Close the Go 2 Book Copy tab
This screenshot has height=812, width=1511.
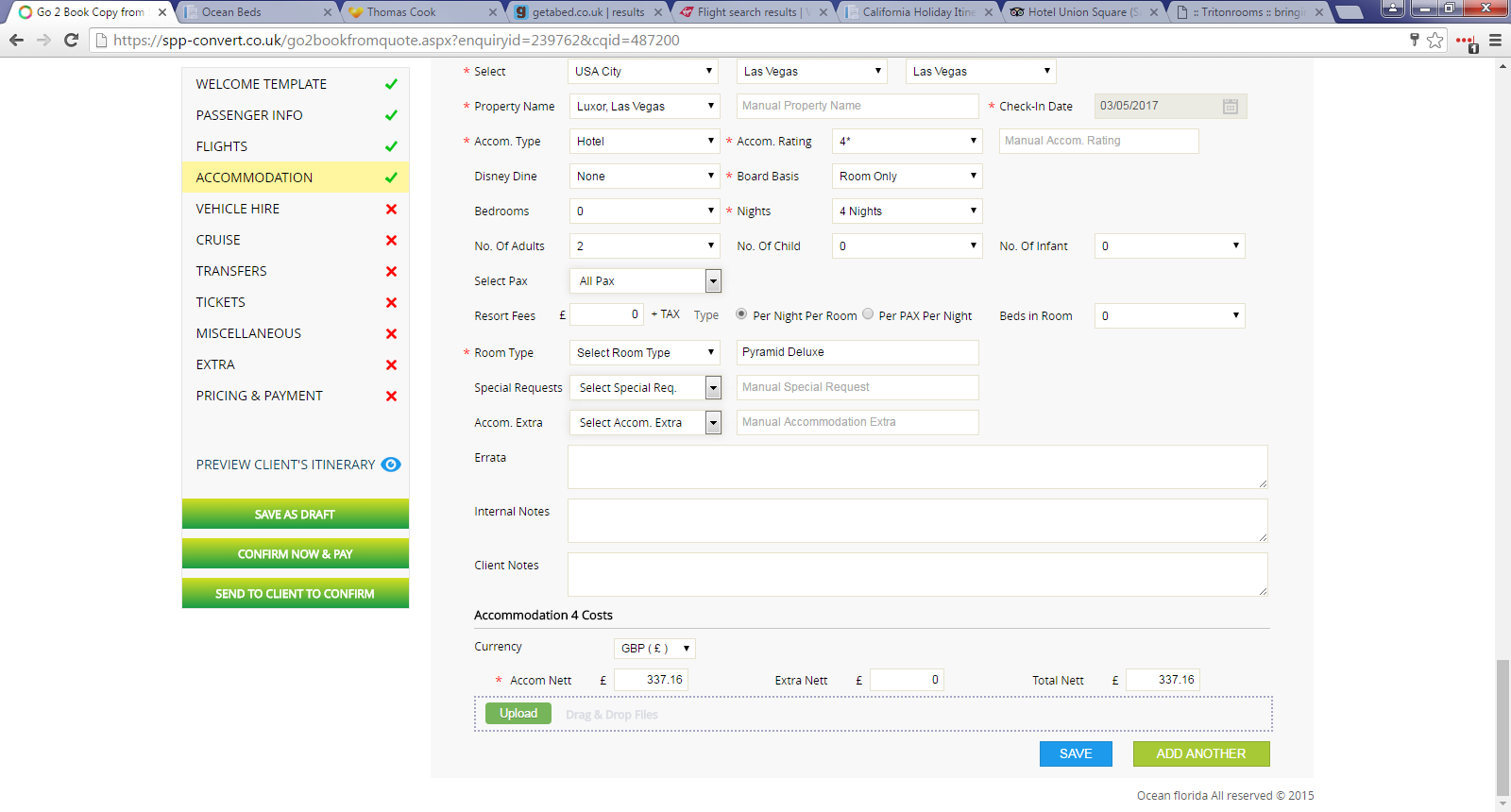pos(162,12)
